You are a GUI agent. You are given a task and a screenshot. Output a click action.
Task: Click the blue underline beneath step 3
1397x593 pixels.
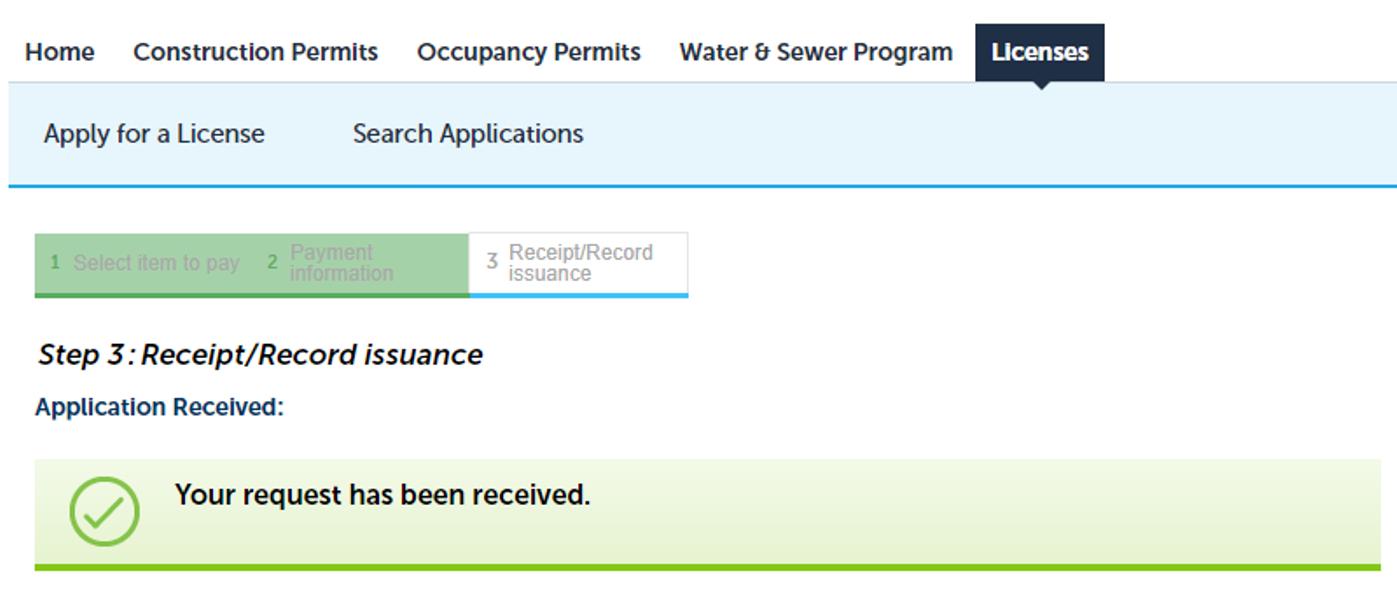(578, 295)
